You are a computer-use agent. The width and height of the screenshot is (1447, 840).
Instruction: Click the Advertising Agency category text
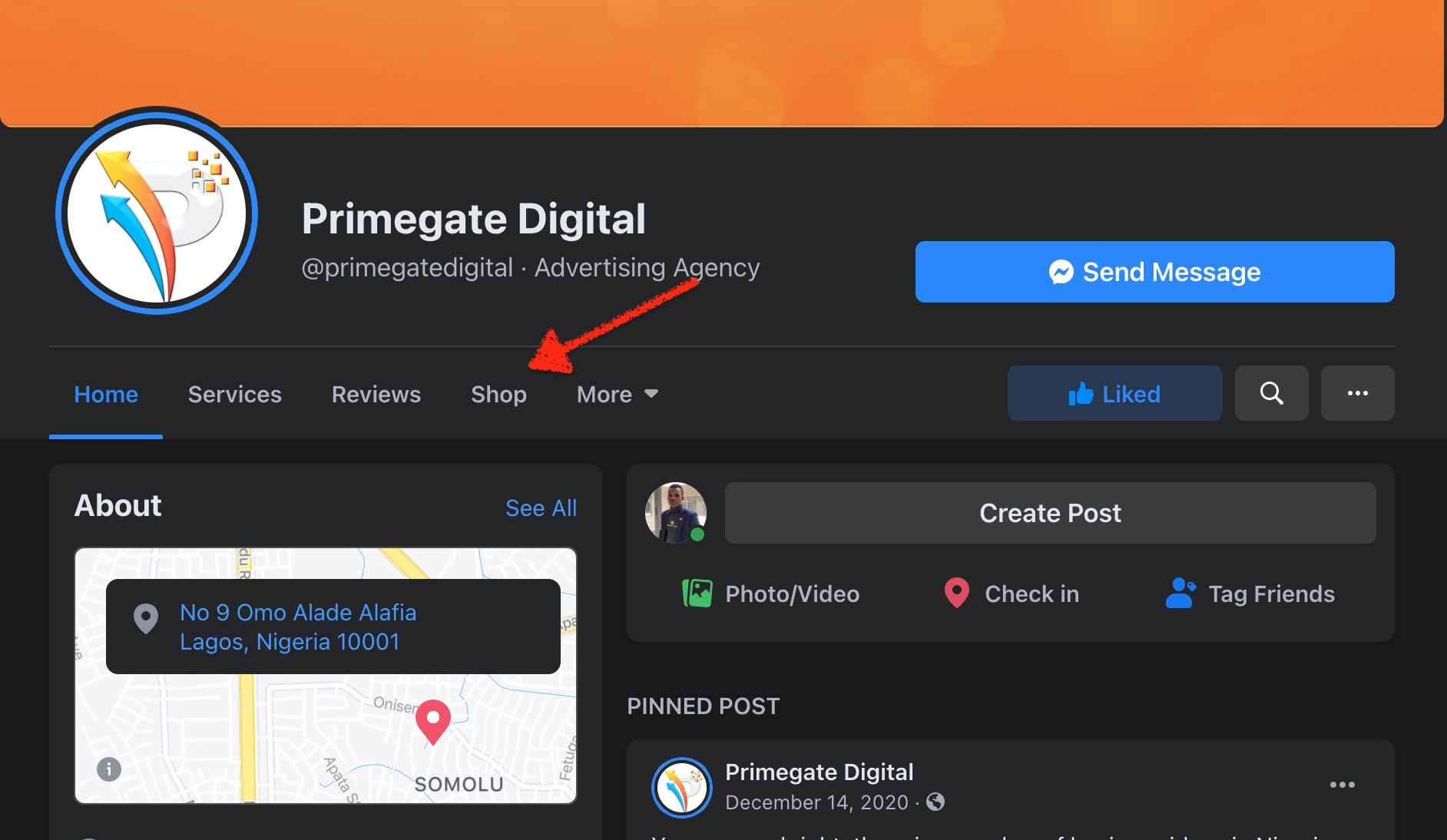point(647,267)
